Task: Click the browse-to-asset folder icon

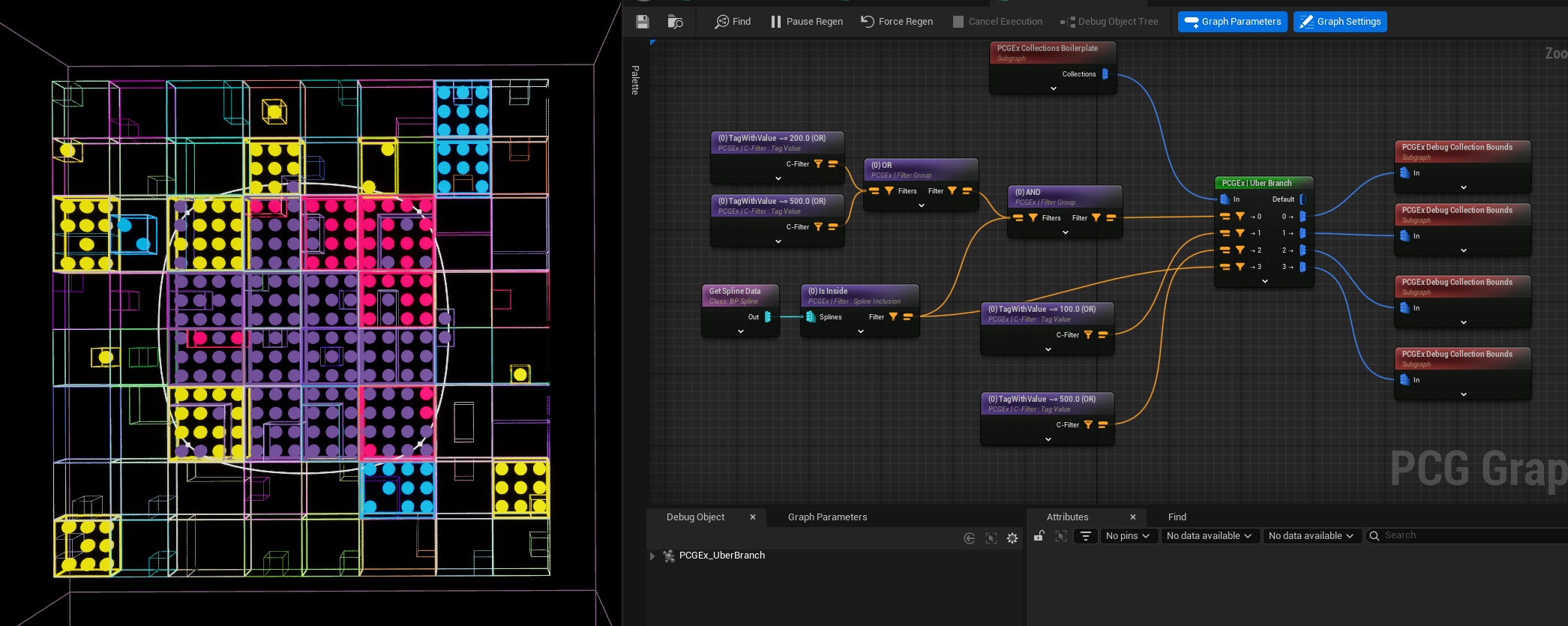Action: (x=675, y=22)
